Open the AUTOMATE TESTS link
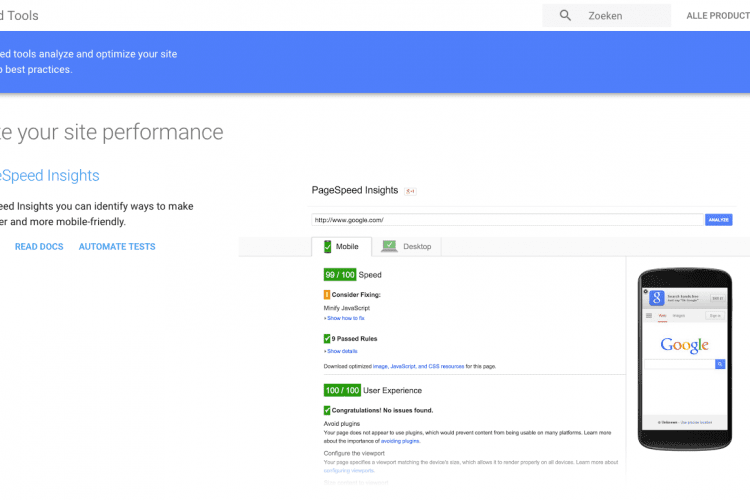750x500 pixels. point(117,246)
